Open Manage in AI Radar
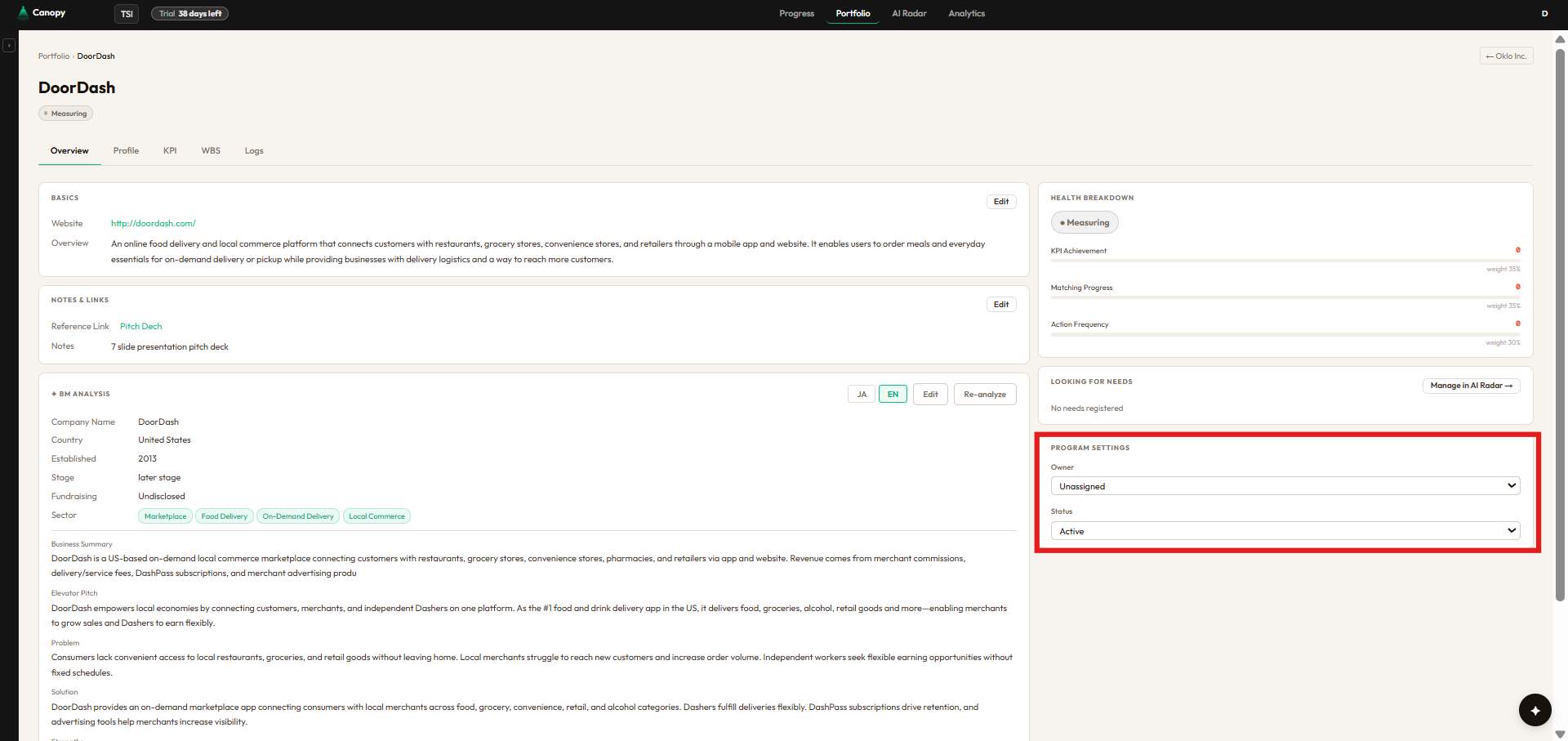The width and height of the screenshot is (1568, 741). (x=1471, y=386)
